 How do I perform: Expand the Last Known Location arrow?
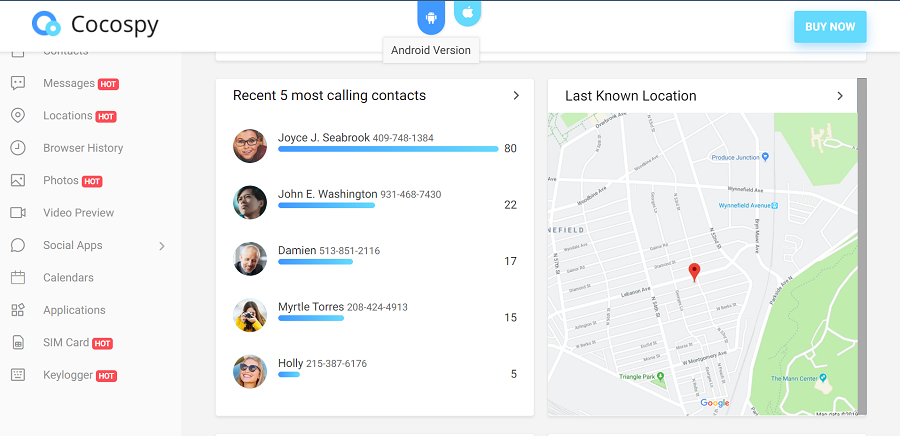pyautogui.click(x=840, y=96)
